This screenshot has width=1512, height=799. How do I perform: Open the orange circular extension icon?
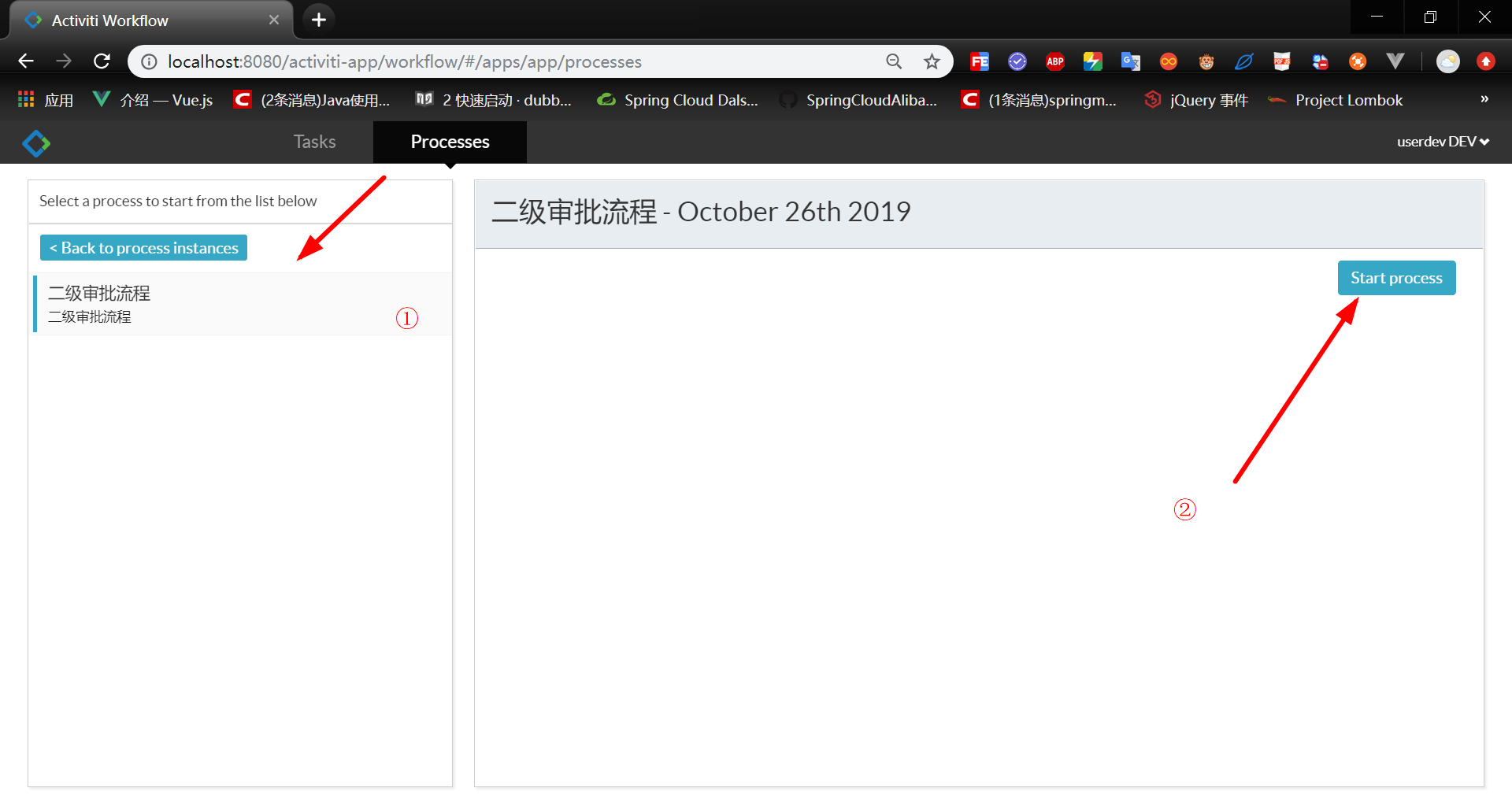pos(1358,61)
